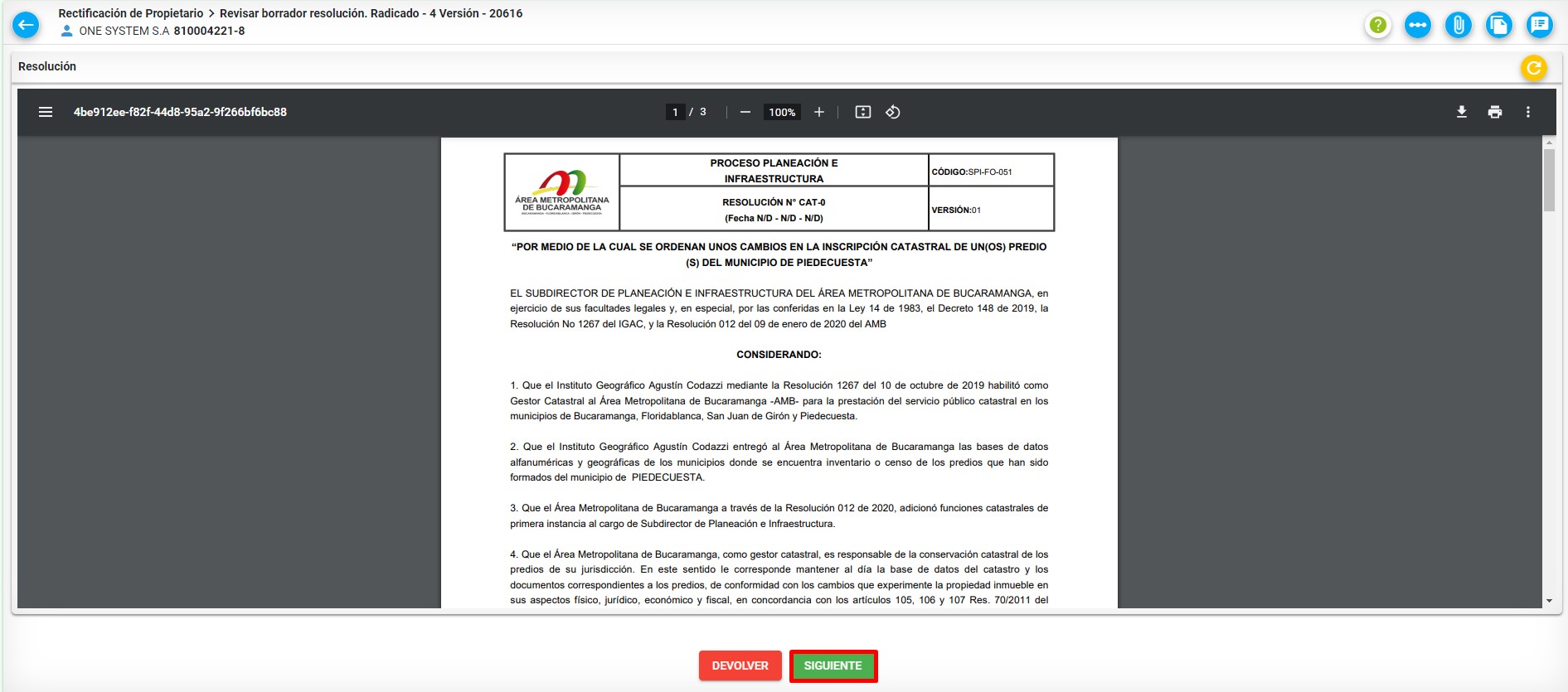The height and width of the screenshot is (692, 1568).
Task: Click the yellow refresh resolution icon
Action: [1533, 67]
